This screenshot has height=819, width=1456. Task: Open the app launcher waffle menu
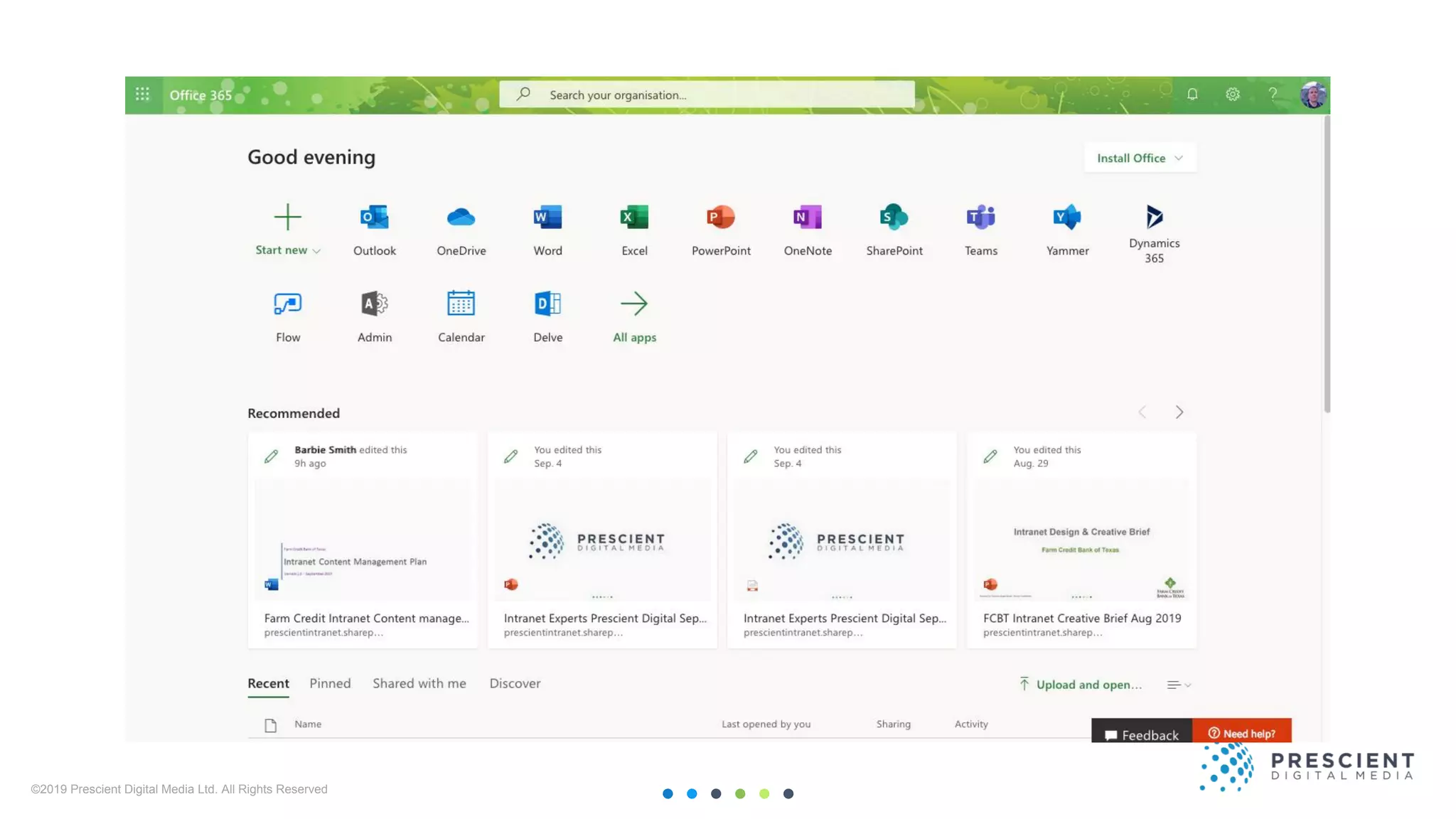pyautogui.click(x=143, y=95)
